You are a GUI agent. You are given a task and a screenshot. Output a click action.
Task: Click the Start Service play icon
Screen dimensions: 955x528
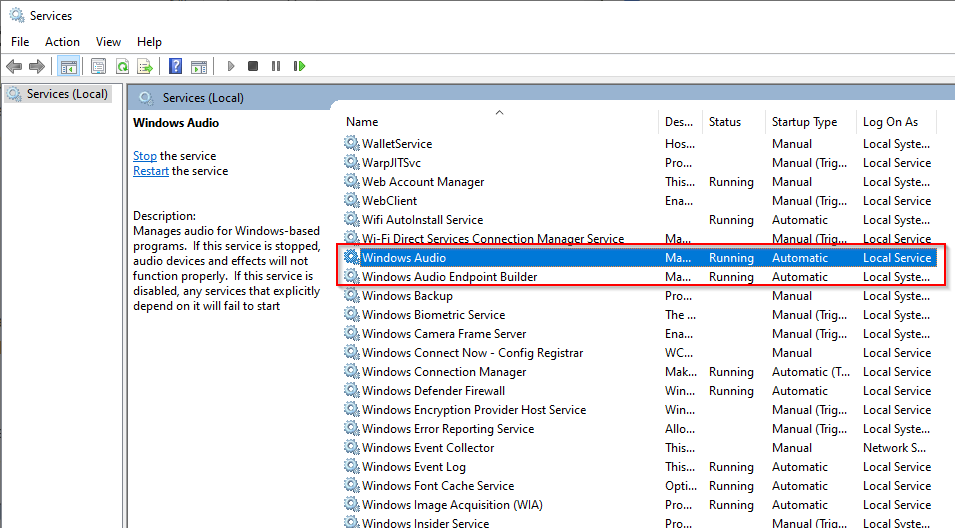[x=231, y=66]
